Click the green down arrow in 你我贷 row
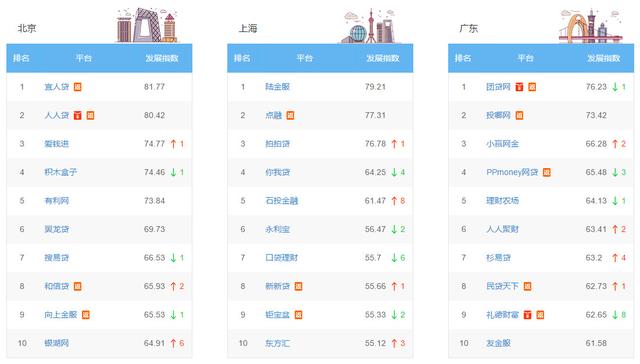640x364 pixels. click(394, 173)
